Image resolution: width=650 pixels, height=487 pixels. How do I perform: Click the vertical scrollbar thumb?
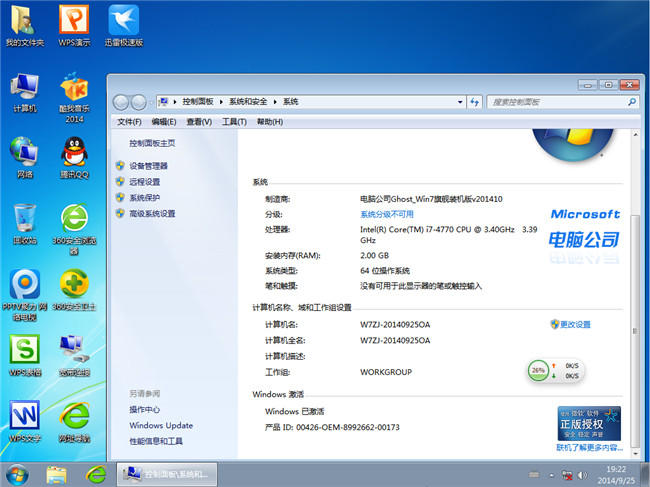(635, 330)
